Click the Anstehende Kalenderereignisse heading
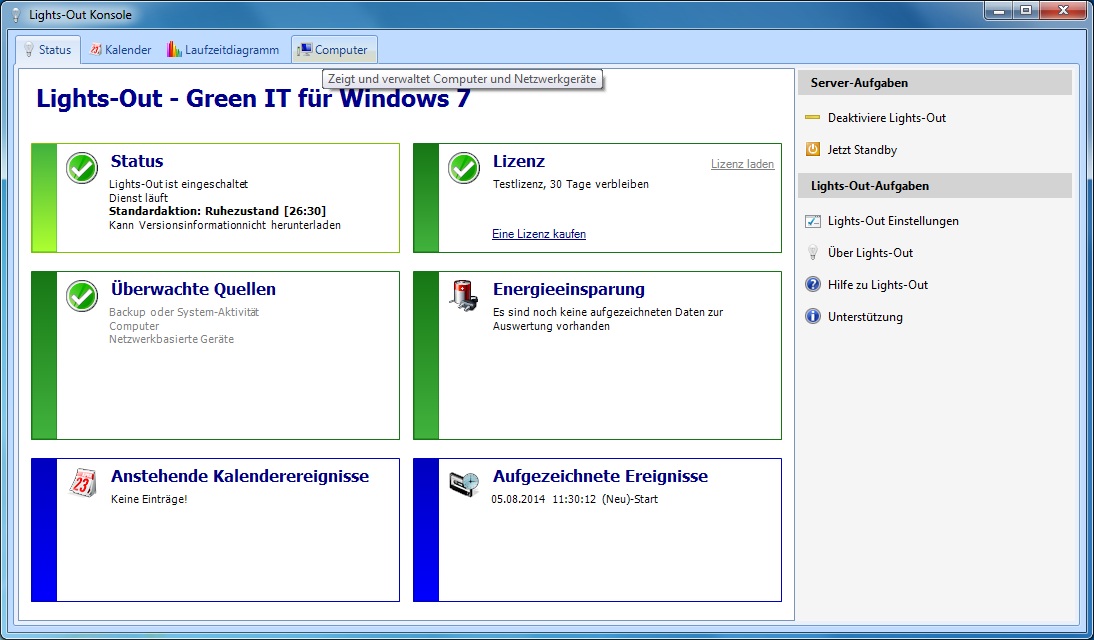The height and width of the screenshot is (640, 1094). pyautogui.click(x=240, y=476)
